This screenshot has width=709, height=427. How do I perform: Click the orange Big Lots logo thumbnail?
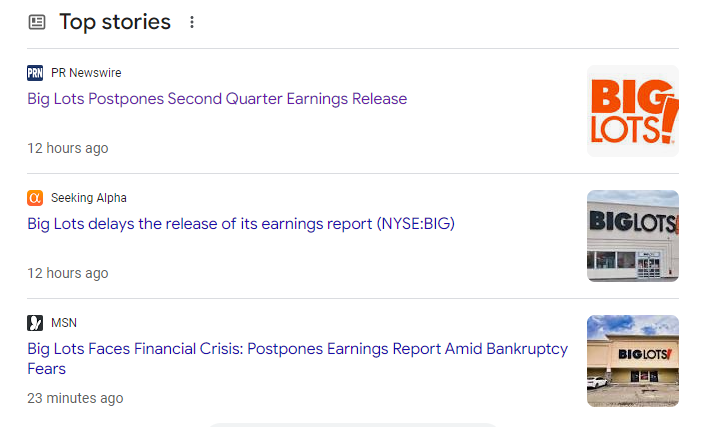(632, 111)
